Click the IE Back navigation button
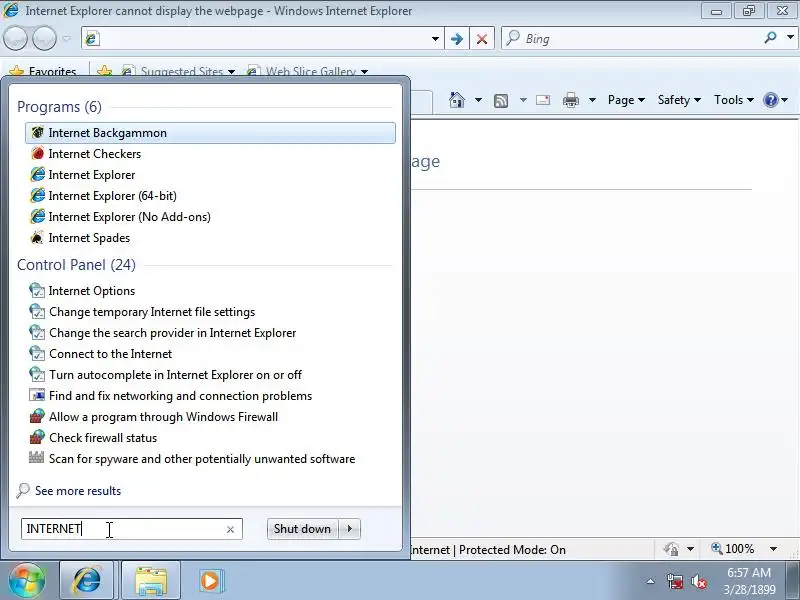 15,38
